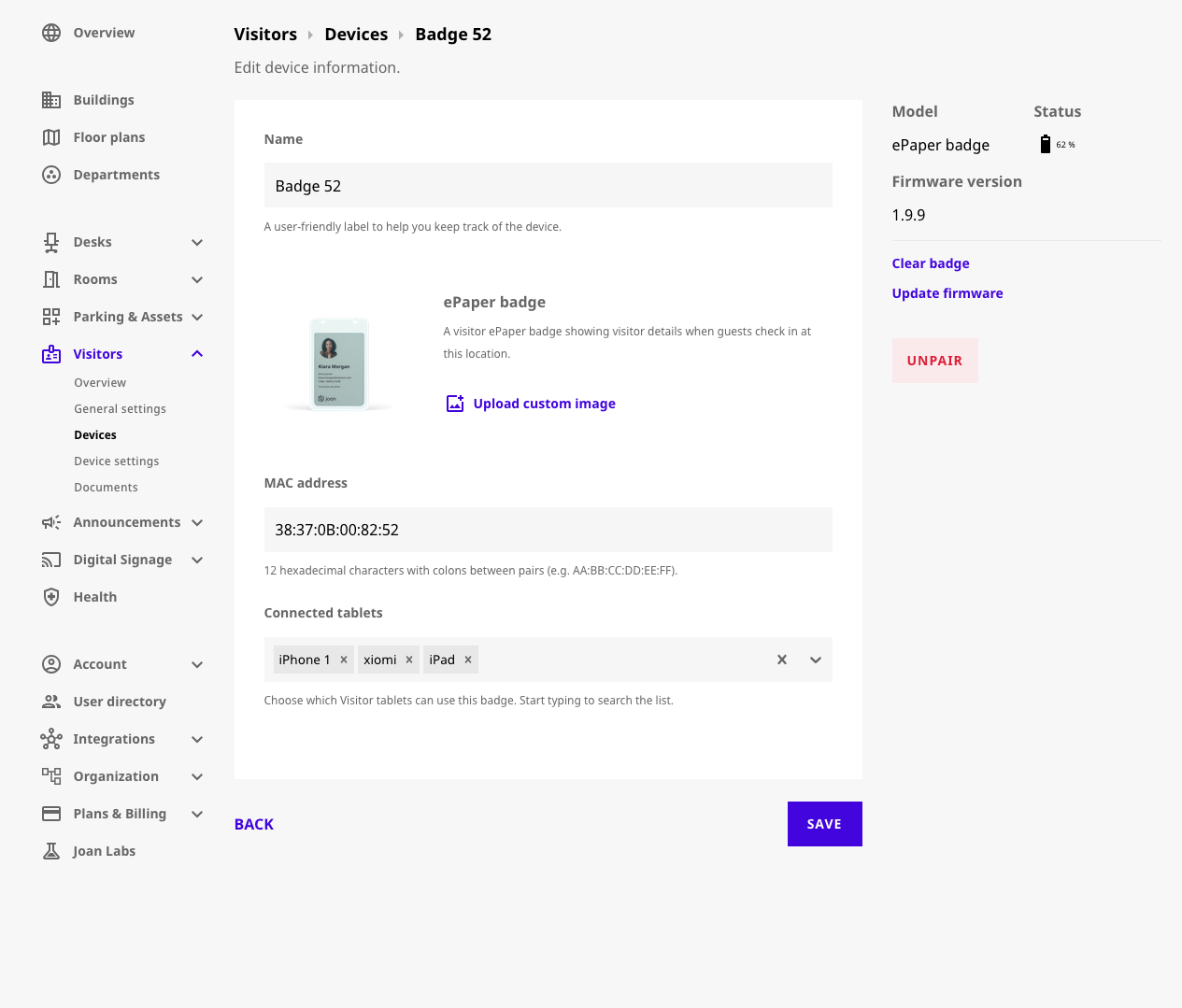Screen dimensions: 1182x1008
Task: Click the Buildings icon in sidebar
Action: 51,100
